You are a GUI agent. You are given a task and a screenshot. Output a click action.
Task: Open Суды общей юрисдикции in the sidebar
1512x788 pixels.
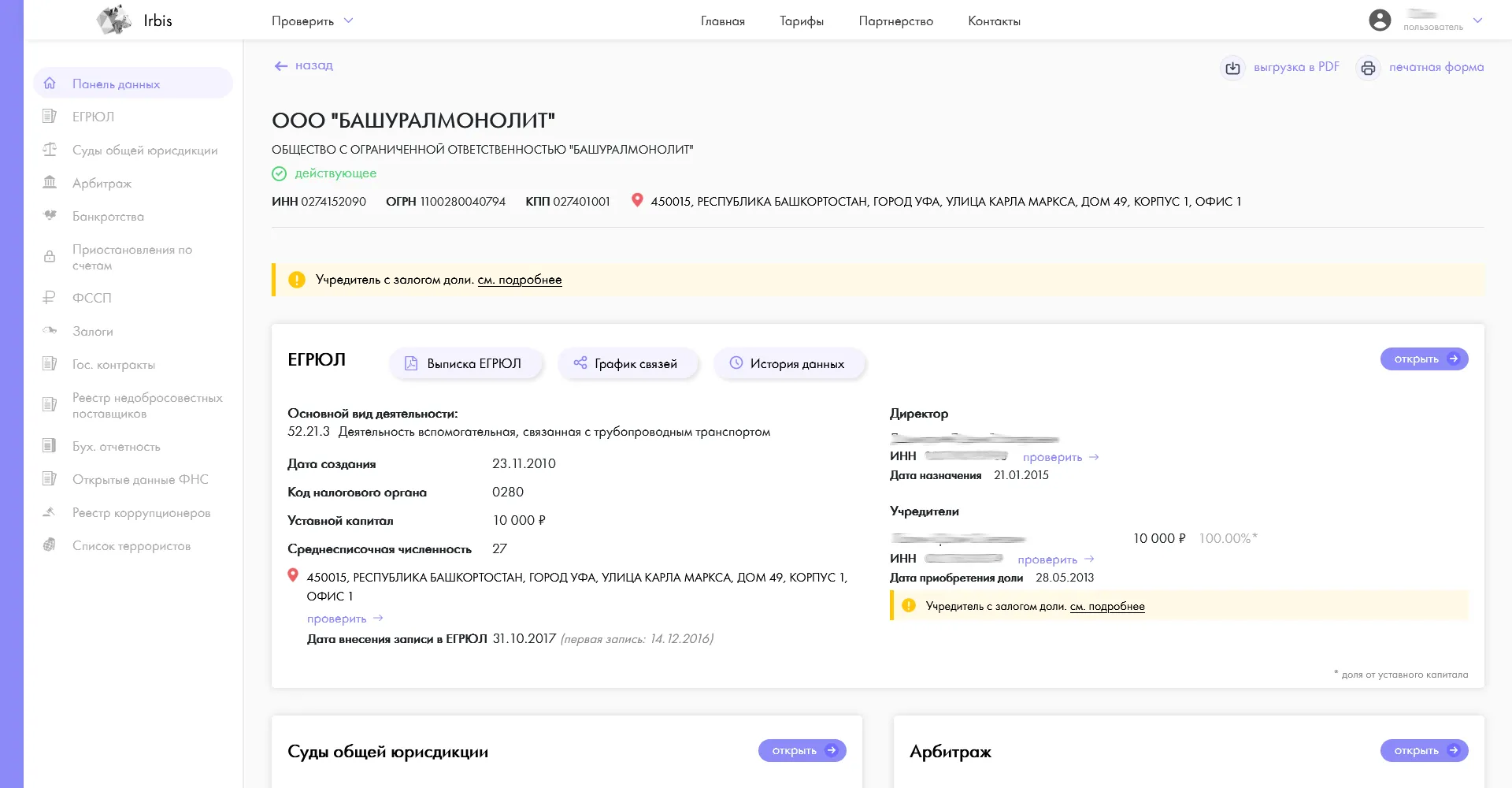145,150
